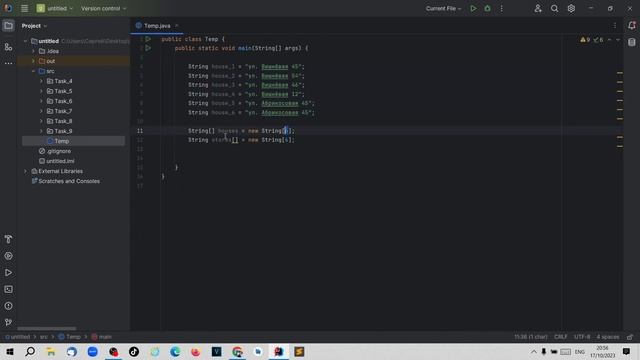The width and height of the screenshot is (640, 360).
Task: Open the Structure tool window icon
Action: pyautogui.click(x=8, y=47)
